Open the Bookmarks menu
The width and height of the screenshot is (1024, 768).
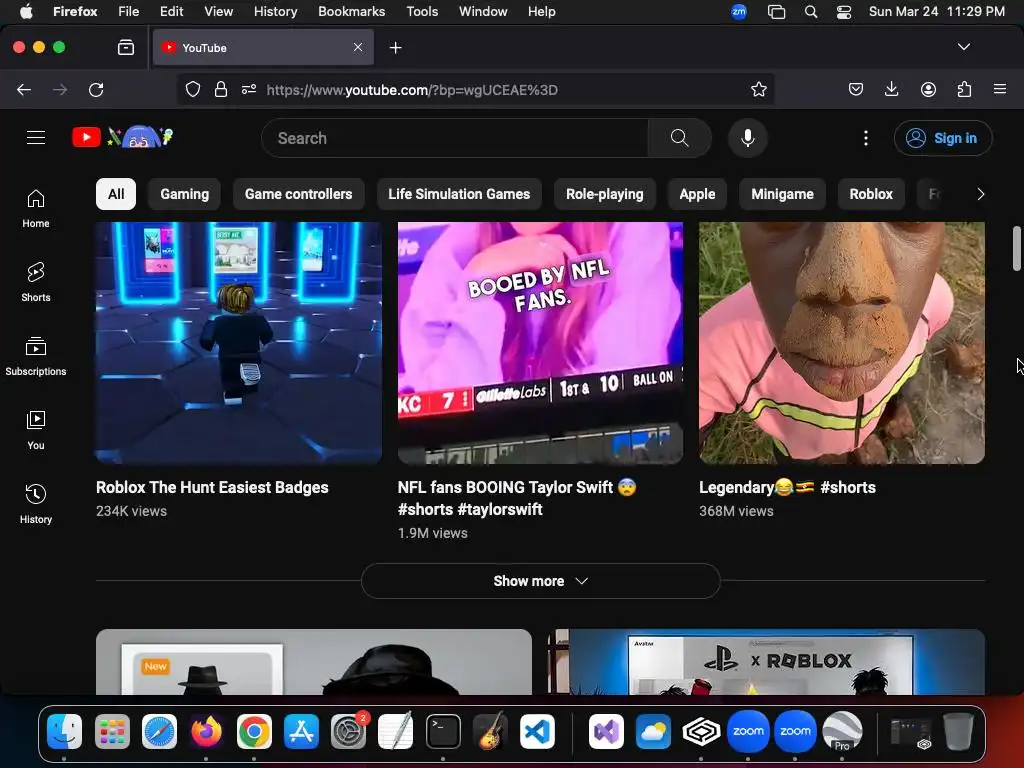tap(351, 11)
